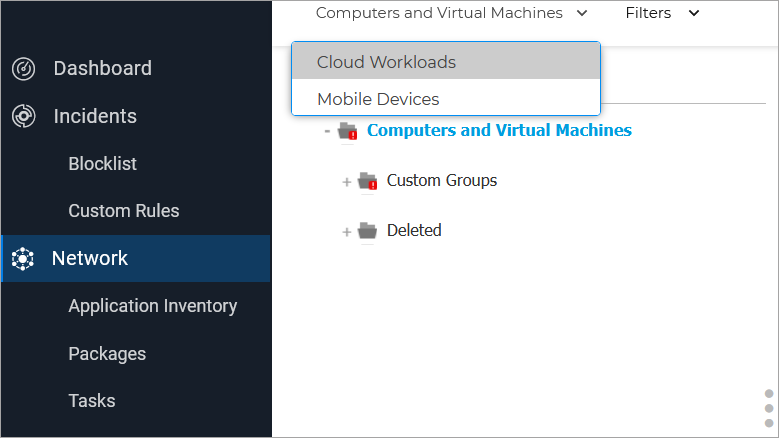Viewport: 779px width, 438px height.
Task: Select Cloud Workloads from the dropdown list
Action: 386,62
